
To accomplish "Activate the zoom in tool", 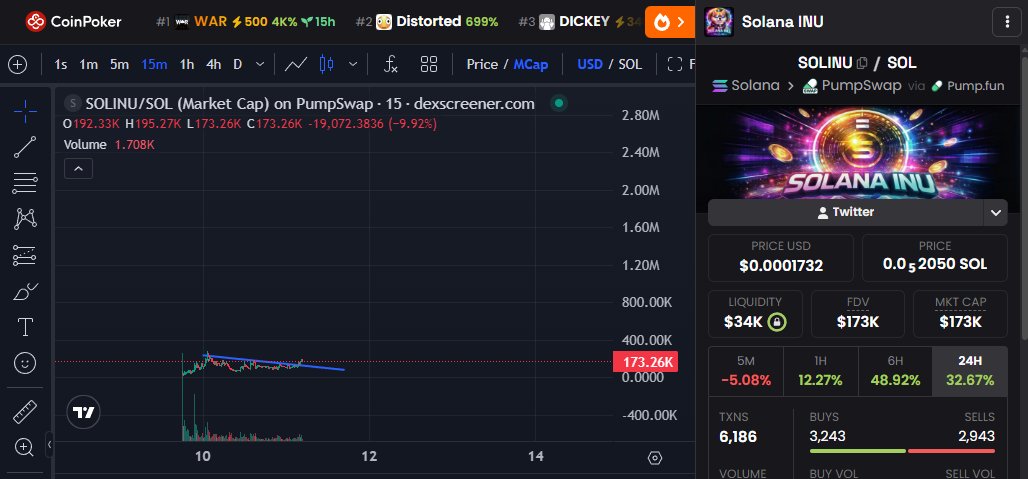I will coord(25,448).
